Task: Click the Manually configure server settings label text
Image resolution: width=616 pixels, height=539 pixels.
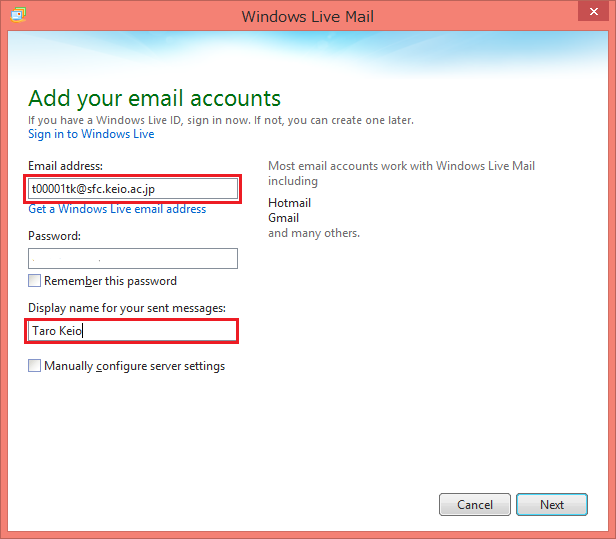Action: point(134,366)
